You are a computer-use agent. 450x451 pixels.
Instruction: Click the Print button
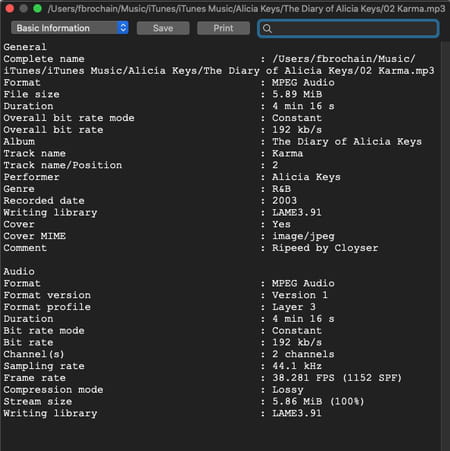(223, 28)
